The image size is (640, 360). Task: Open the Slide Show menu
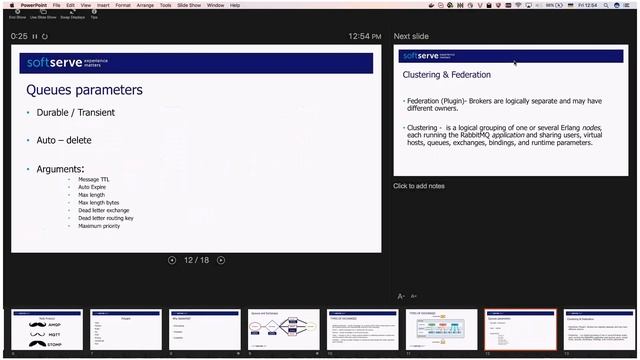coord(189,5)
